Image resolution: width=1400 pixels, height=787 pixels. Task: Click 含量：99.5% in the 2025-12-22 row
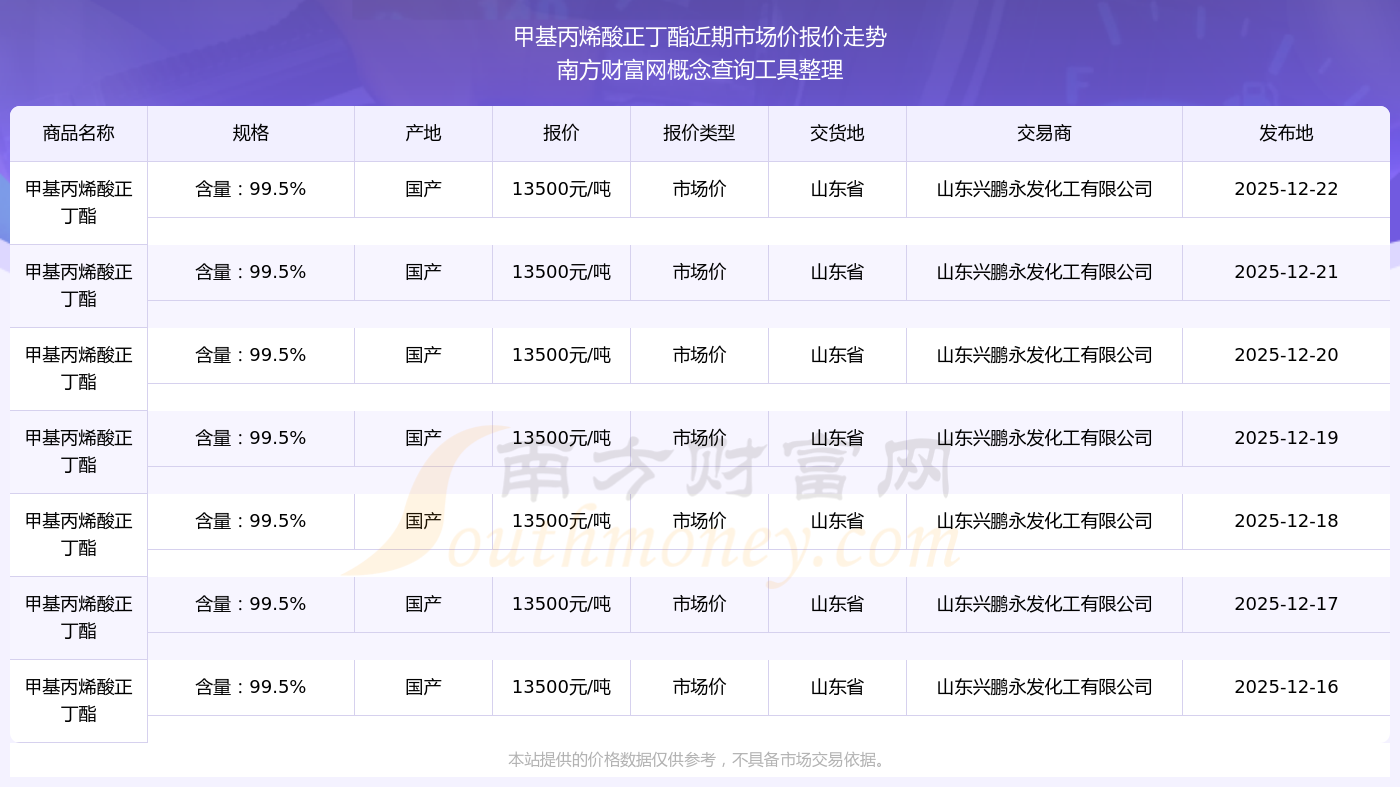251,189
